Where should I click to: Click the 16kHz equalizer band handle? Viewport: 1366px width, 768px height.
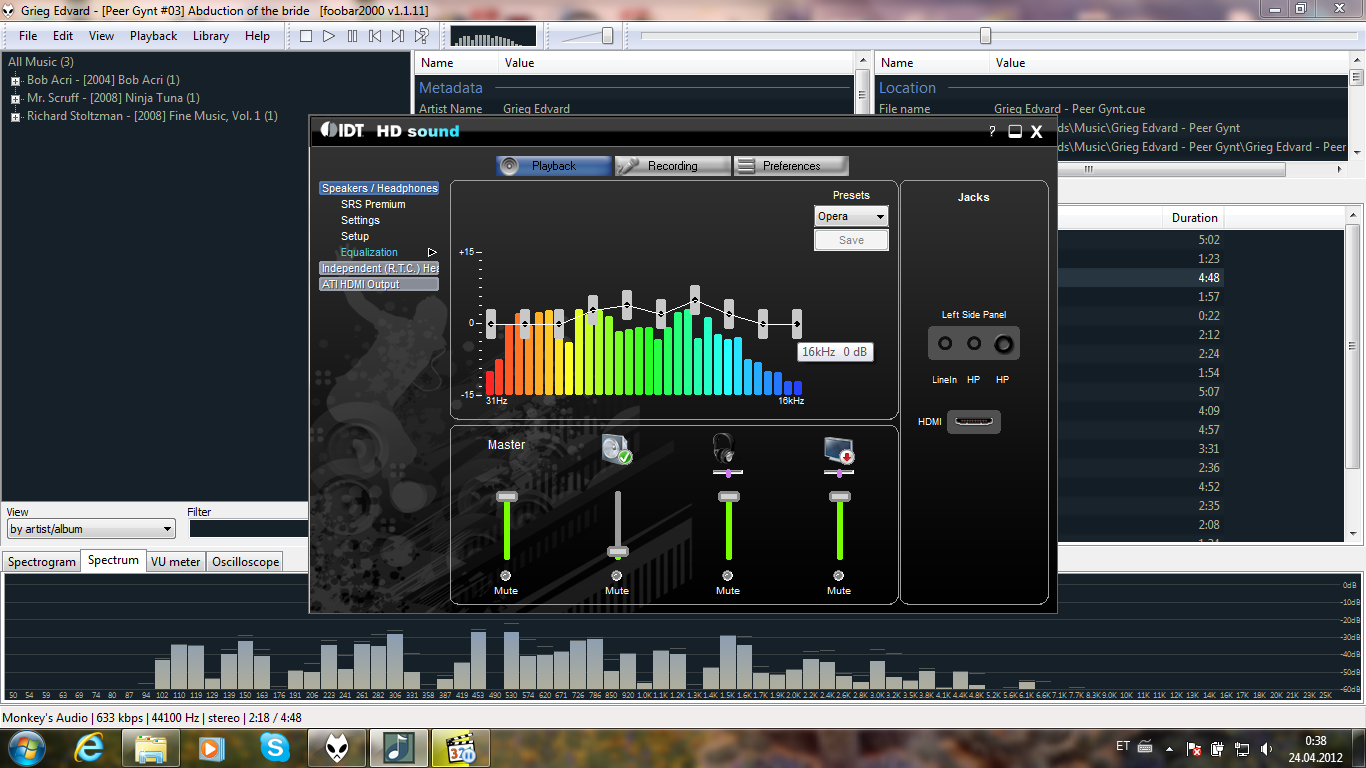pos(797,324)
